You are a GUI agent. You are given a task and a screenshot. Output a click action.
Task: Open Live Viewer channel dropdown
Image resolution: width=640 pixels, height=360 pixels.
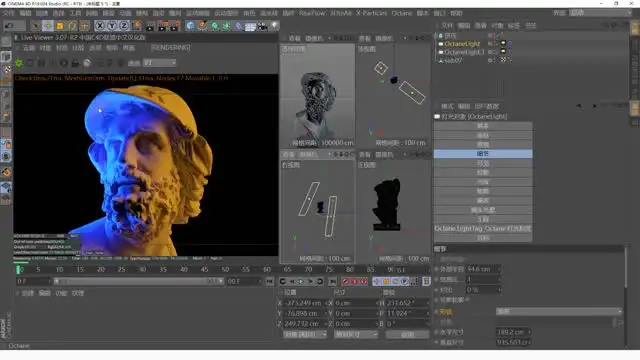[160, 63]
